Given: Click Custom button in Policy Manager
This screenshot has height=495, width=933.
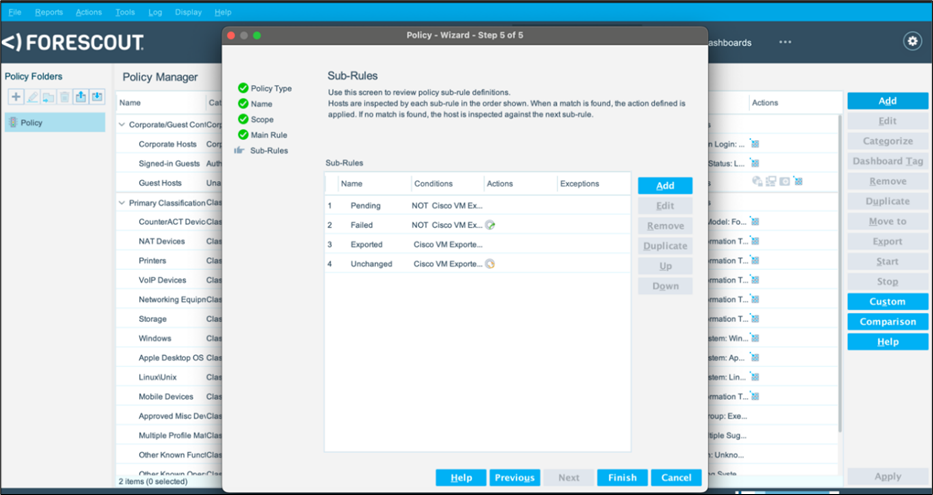Looking at the screenshot, I should pyautogui.click(x=888, y=302).
